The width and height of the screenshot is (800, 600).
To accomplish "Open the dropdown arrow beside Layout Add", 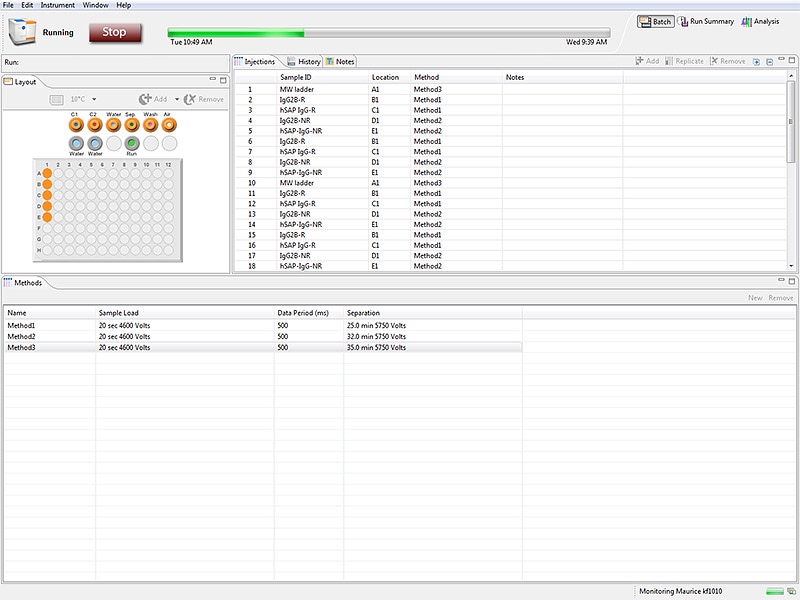I will coord(177,99).
